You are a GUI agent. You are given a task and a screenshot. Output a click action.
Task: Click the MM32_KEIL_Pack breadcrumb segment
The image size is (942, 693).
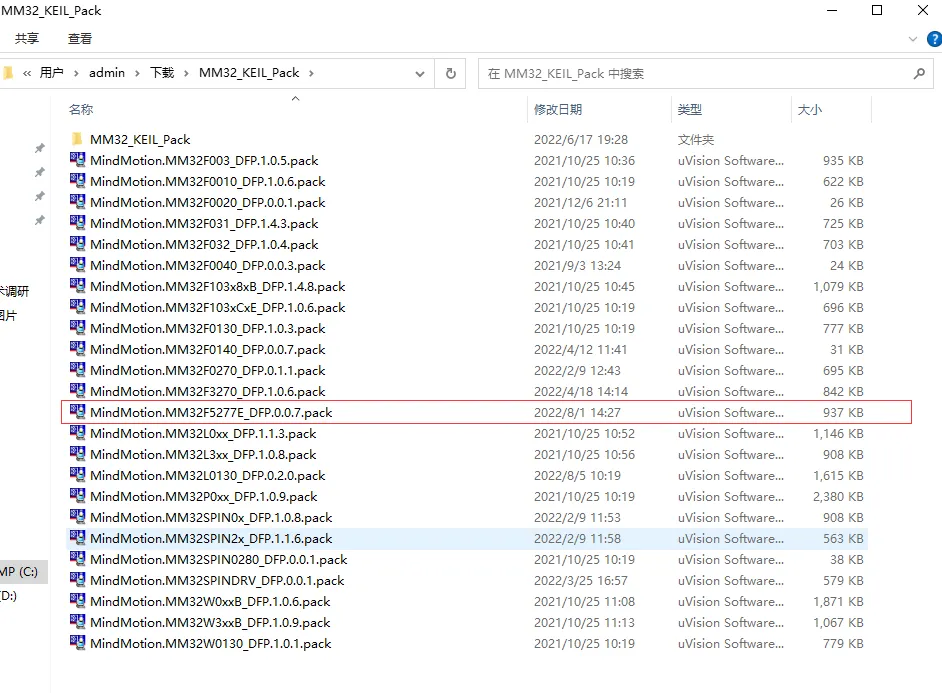click(249, 73)
